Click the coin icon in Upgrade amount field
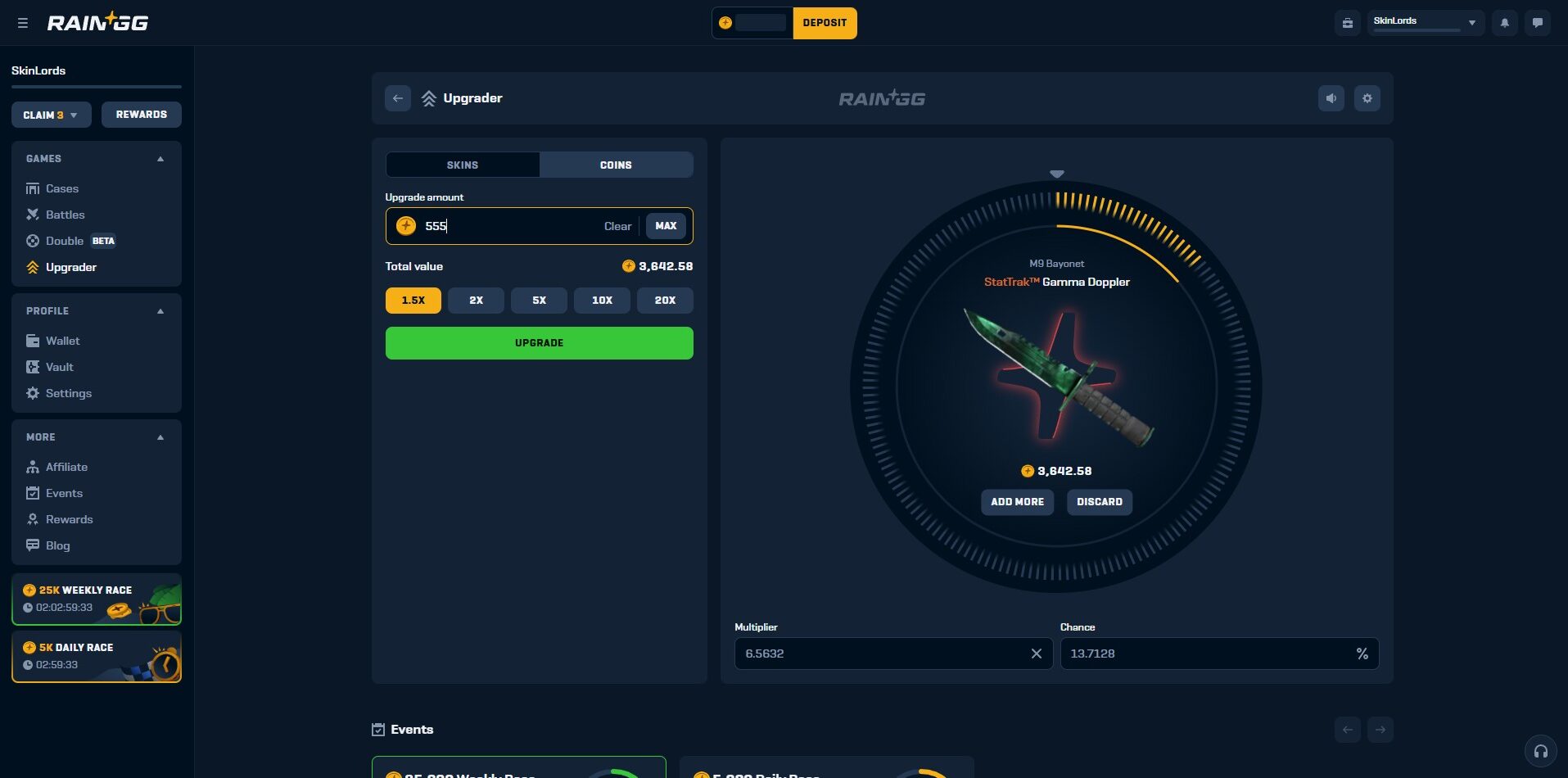 [406, 226]
